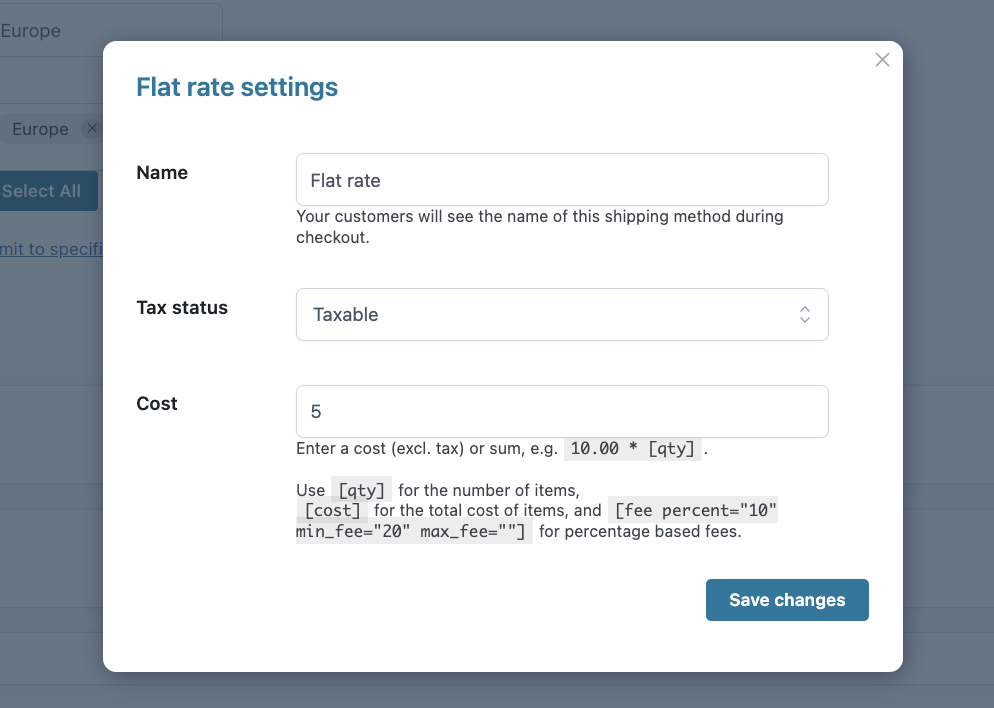Open the limit to specific link behind dialog

click(x=51, y=249)
